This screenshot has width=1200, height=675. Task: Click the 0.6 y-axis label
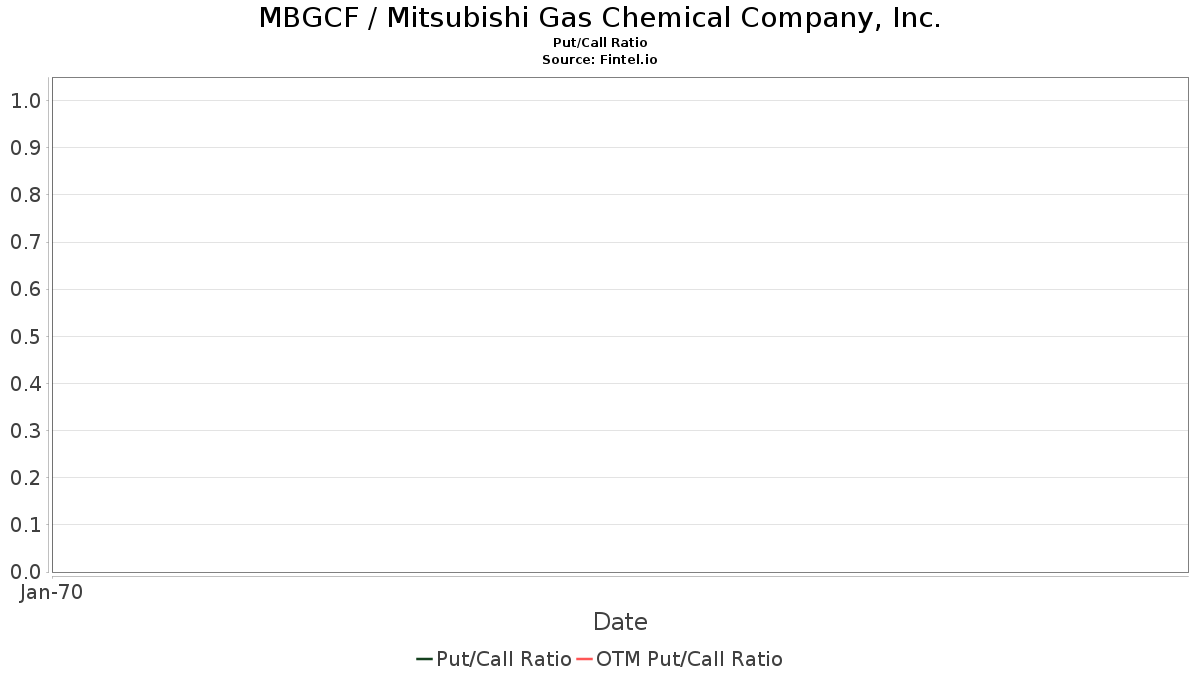click(25, 289)
